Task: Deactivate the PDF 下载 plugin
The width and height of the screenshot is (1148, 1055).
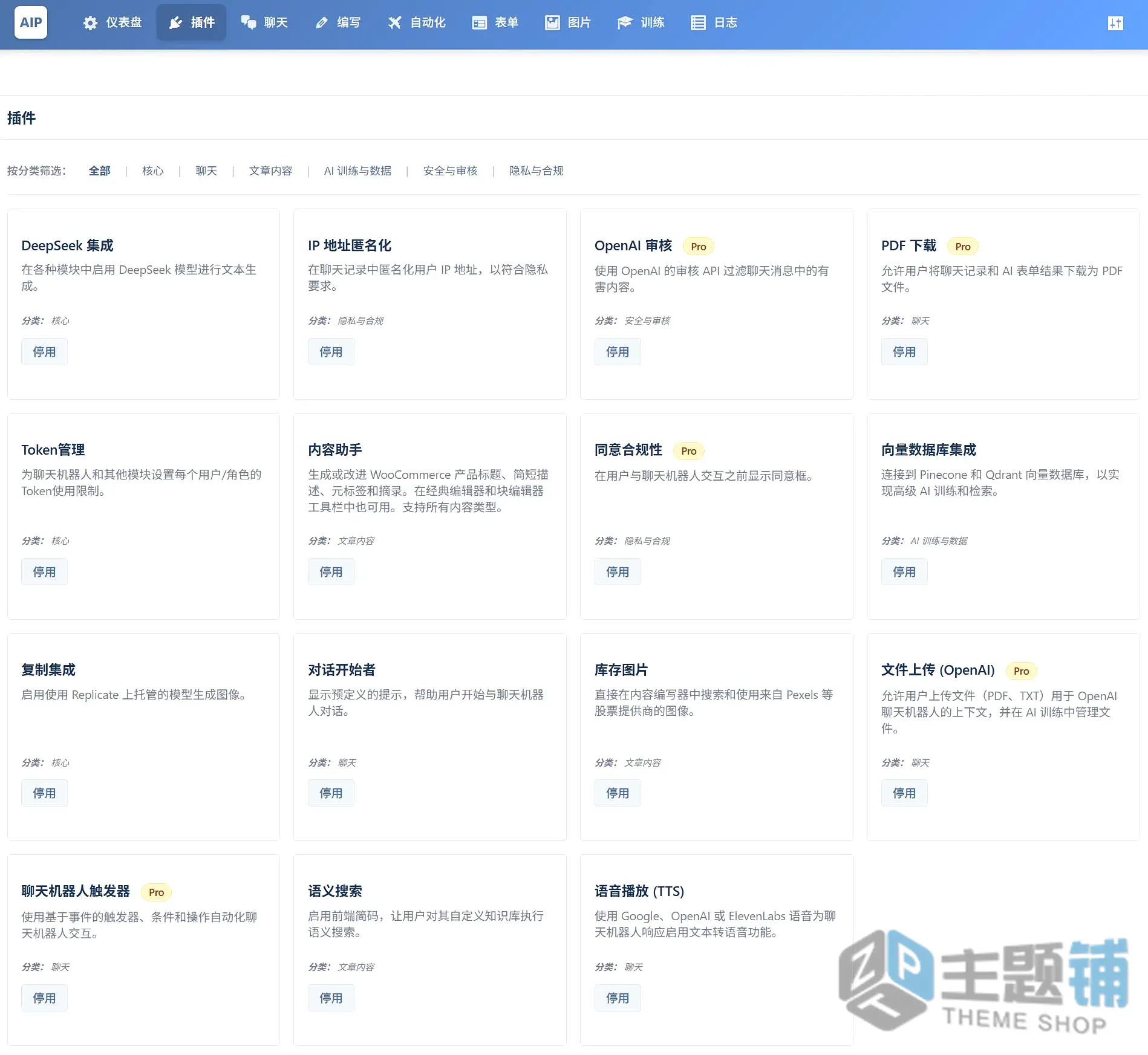Action: pyautogui.click(x=904, y=352)
